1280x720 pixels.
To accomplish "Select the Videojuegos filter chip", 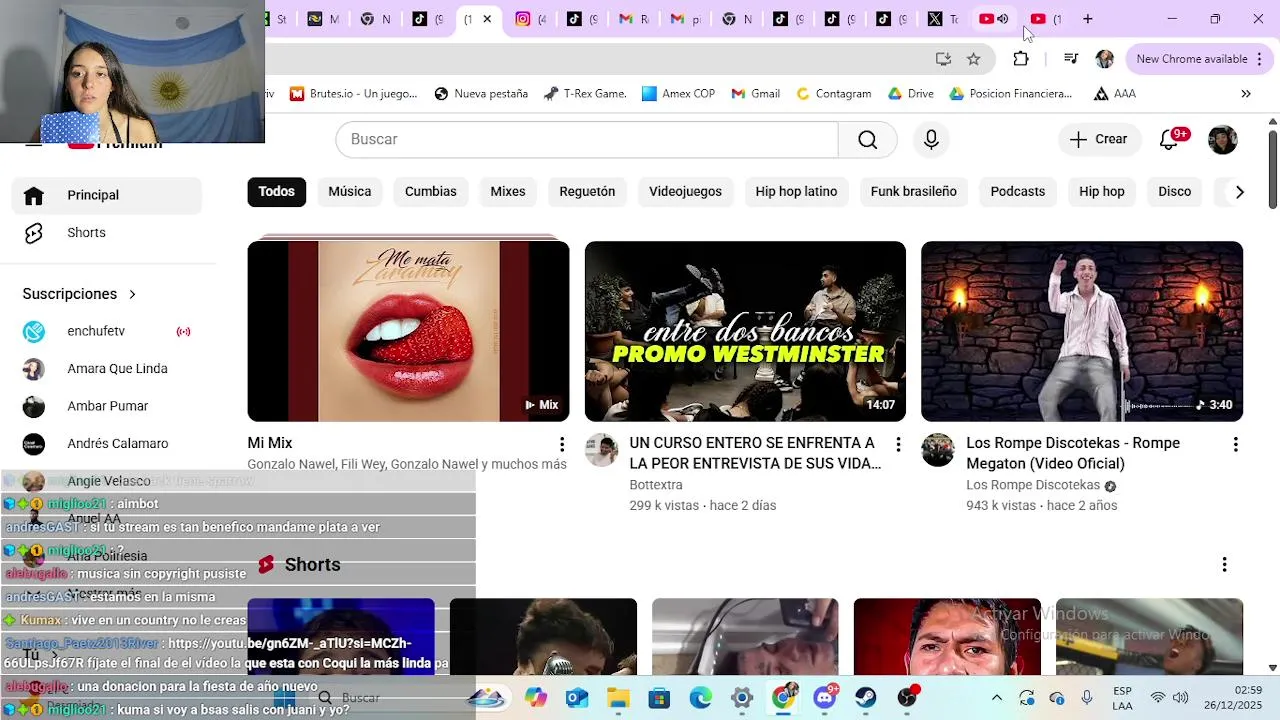I will [685, 192].
